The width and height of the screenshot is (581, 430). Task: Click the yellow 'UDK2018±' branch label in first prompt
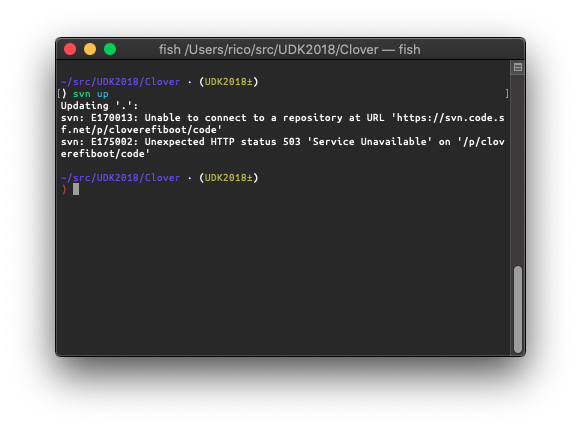(x=228, y=82)
